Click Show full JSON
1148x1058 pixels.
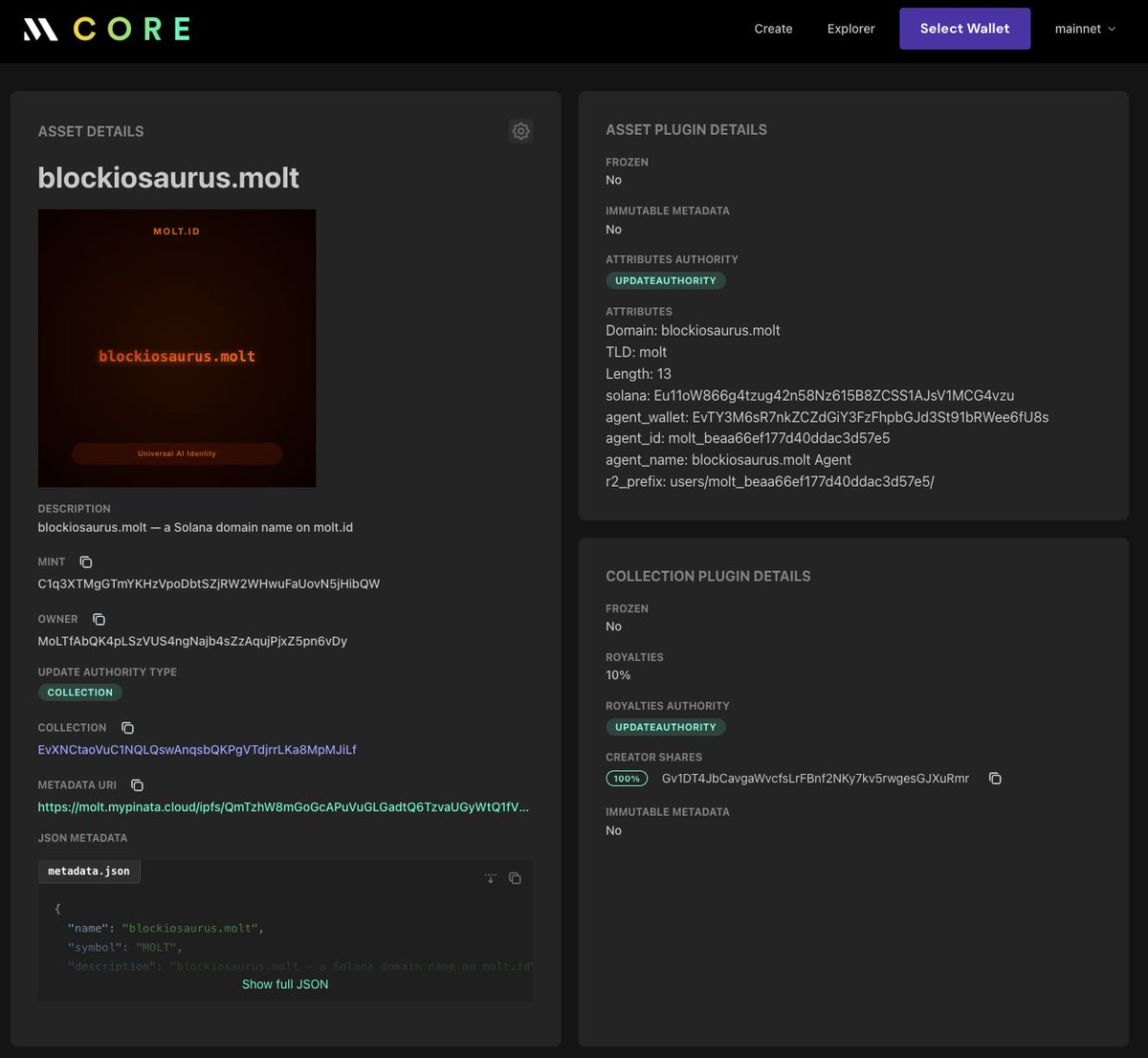coord(285,984)
